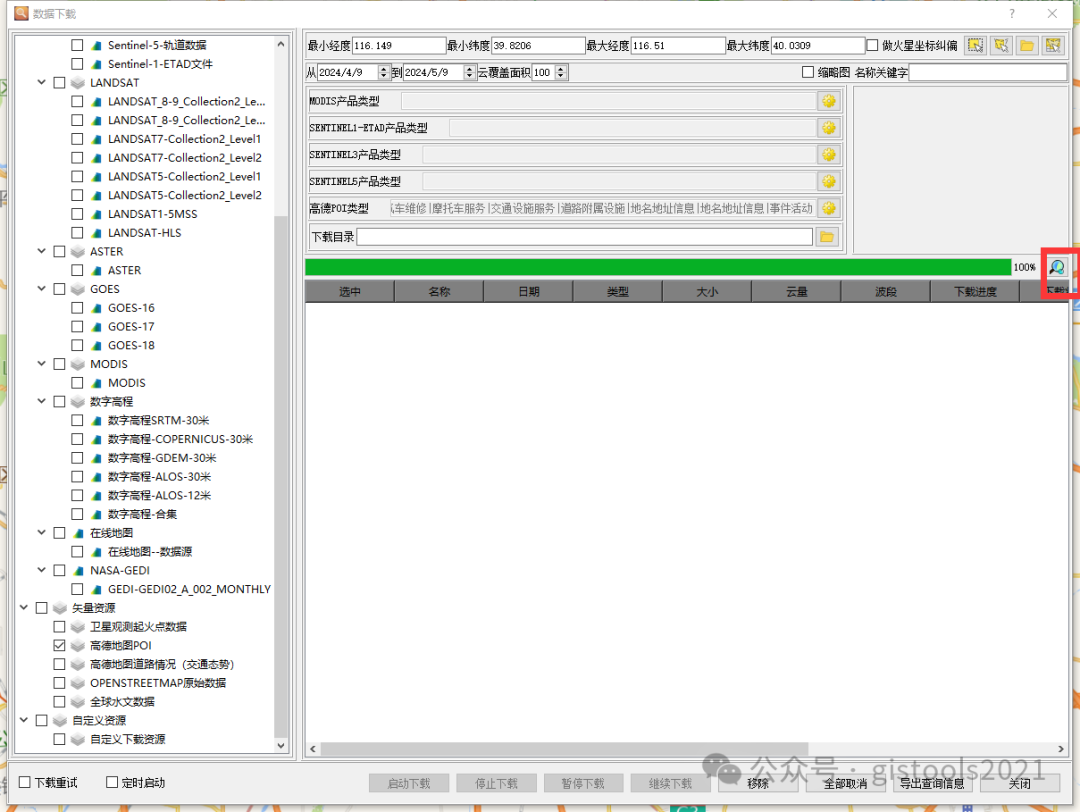Viewport: 1080px width, 812px height.
Task: Collapse the MODIS tree group
Action: (x=41, y=364)
